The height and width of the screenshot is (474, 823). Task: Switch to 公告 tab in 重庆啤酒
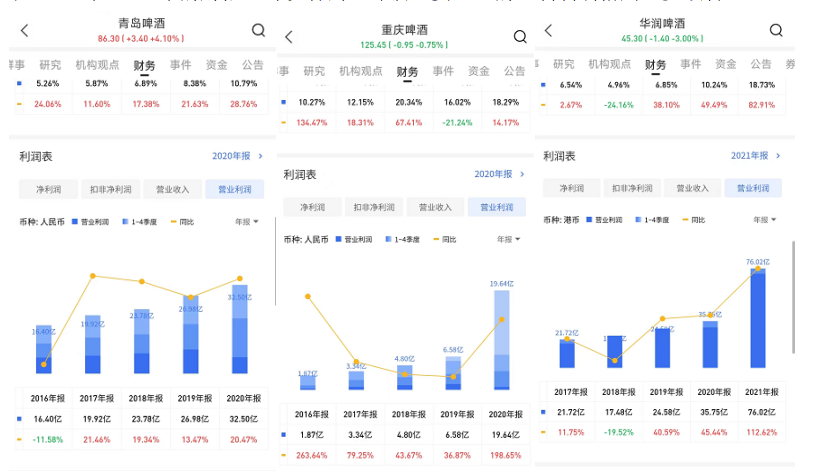click(x=514, y=71)
